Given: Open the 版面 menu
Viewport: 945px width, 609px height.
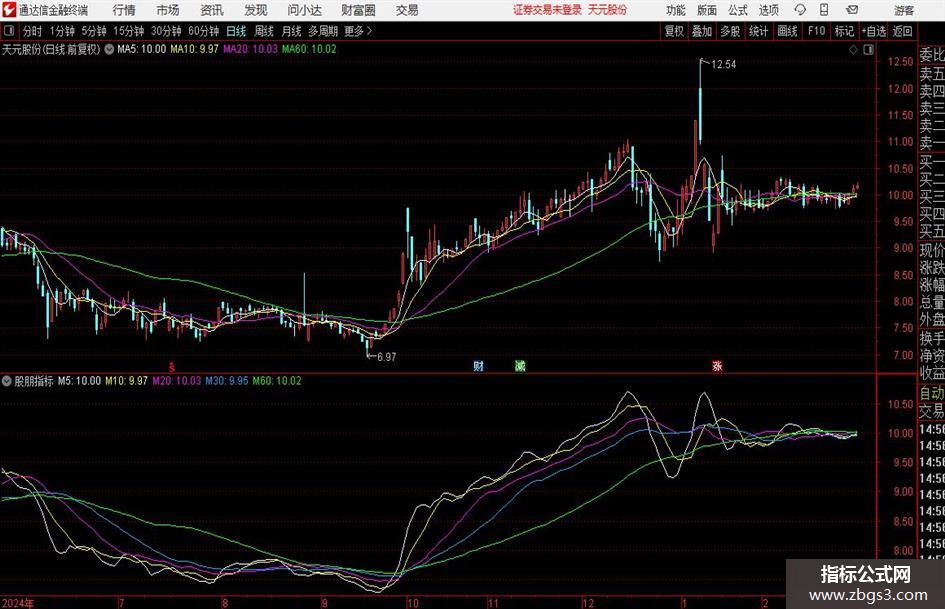Looking at the screenshot, I should pyautogui.click(x=706, y=10).
